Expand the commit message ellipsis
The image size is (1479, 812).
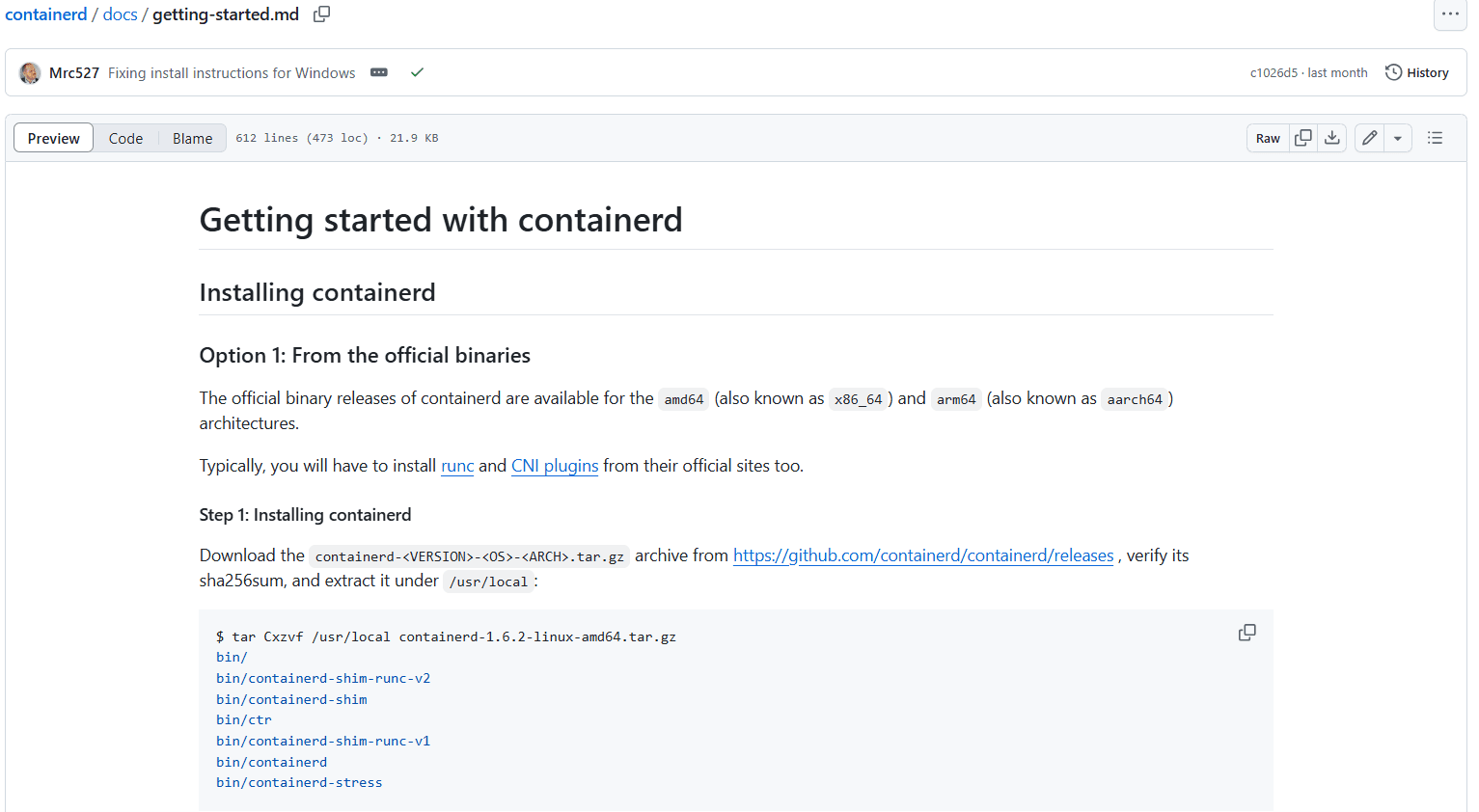[379, 73]
